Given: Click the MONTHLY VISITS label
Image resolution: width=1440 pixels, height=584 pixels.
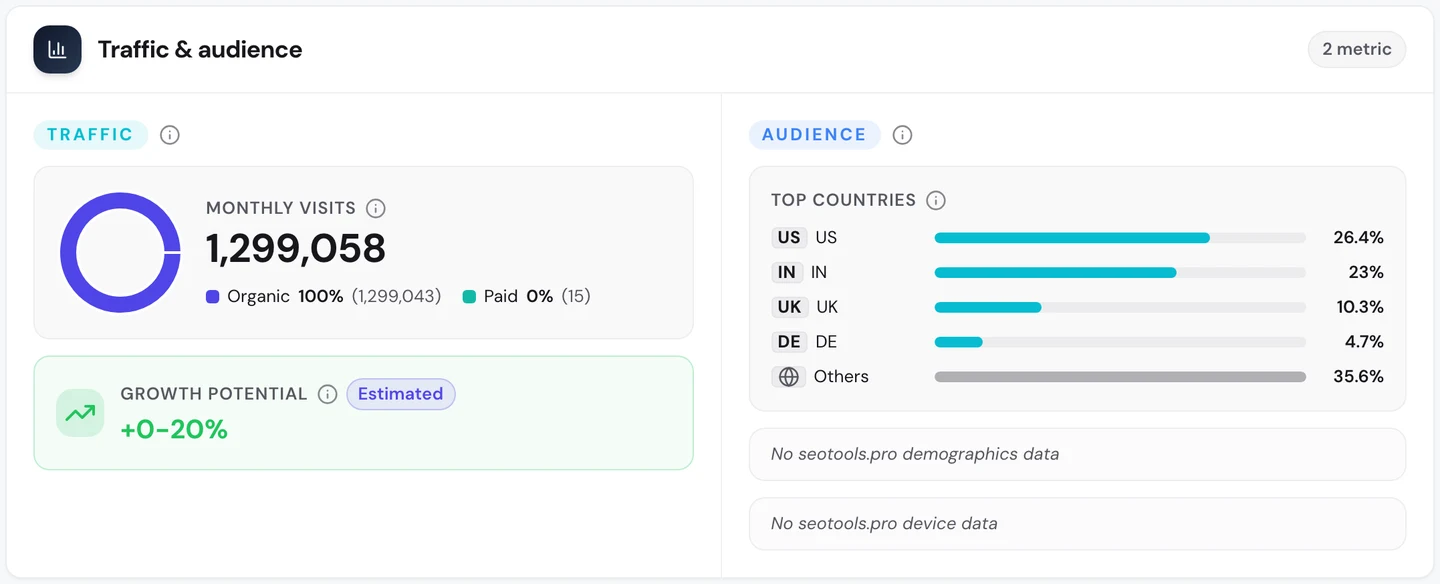Looking at the screenshot, I should [281, 208].
